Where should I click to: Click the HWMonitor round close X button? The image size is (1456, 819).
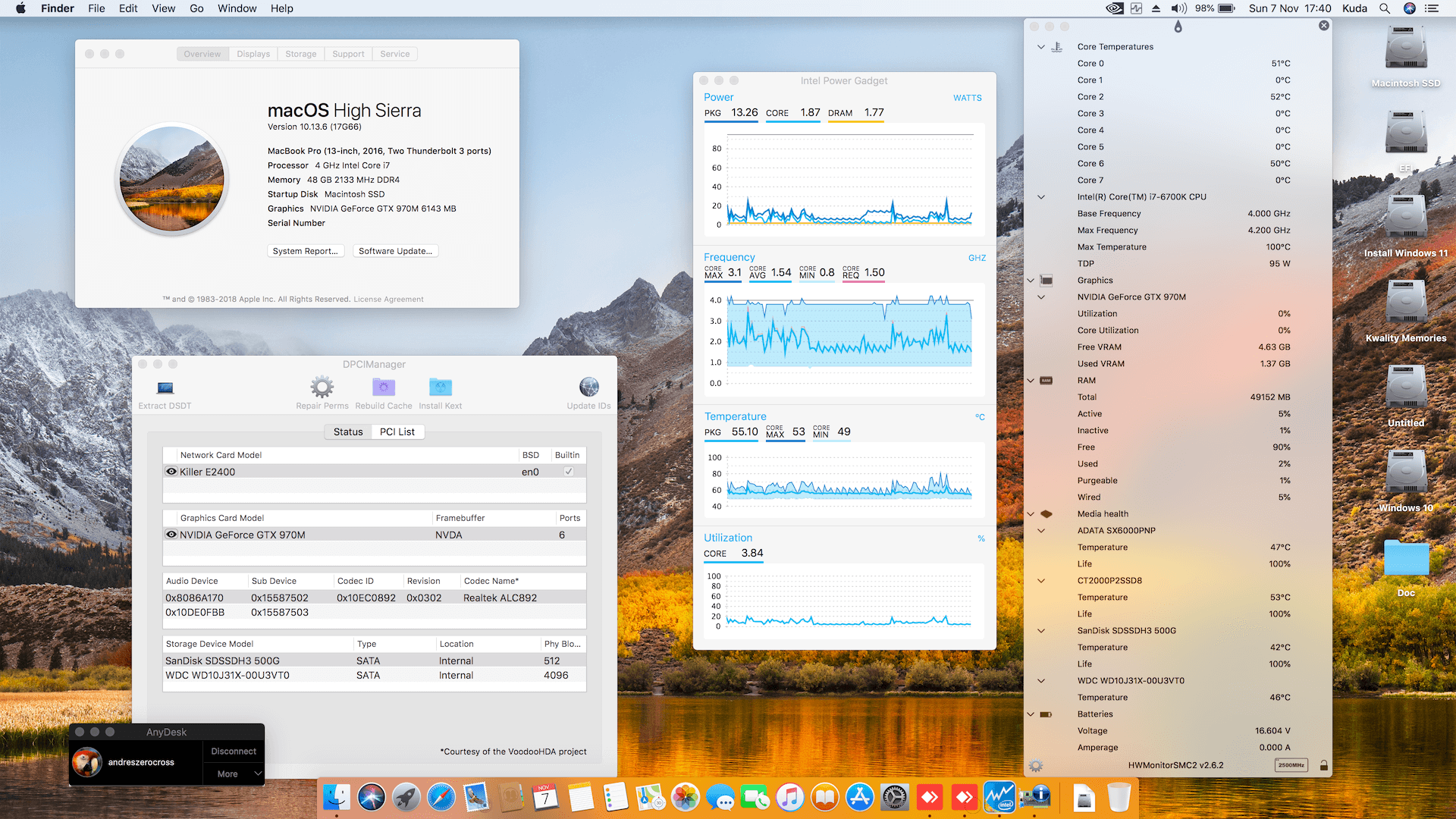(1324, 26)
